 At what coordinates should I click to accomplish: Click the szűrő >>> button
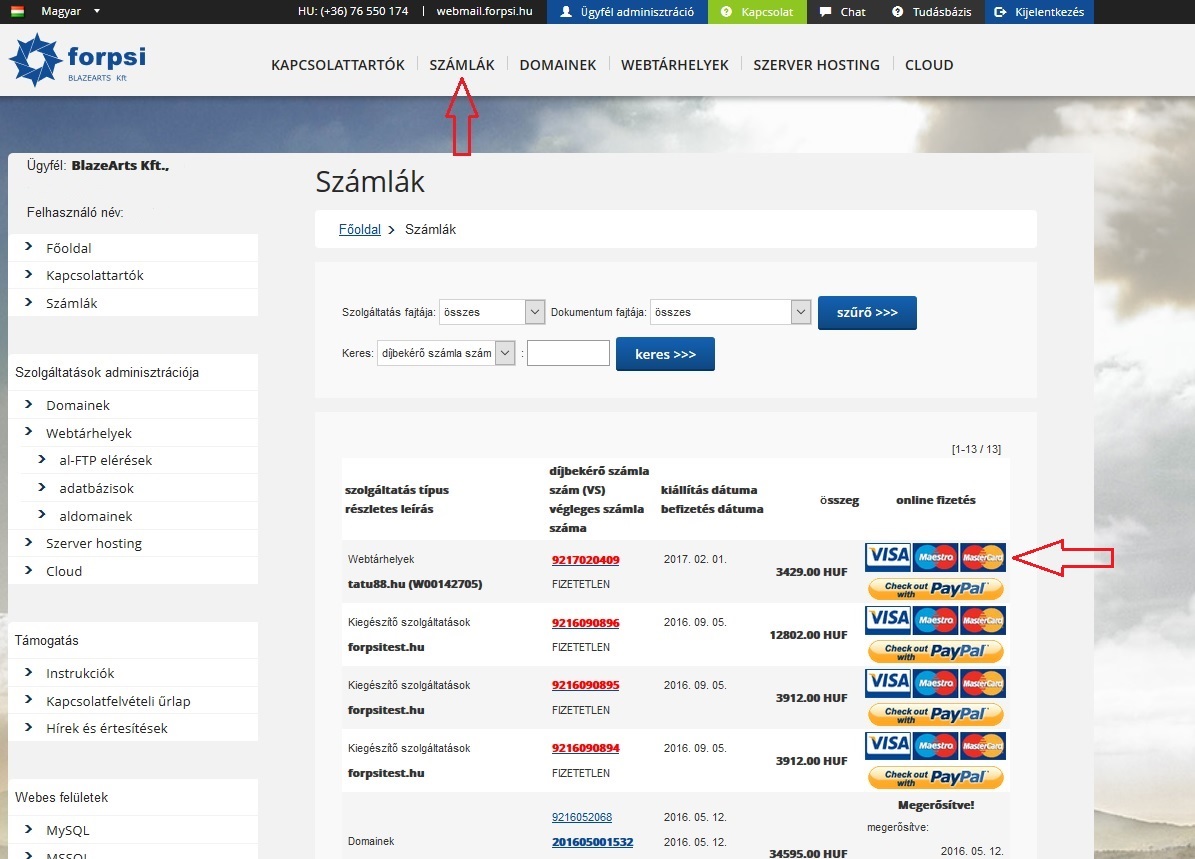[x=867, y=313]
